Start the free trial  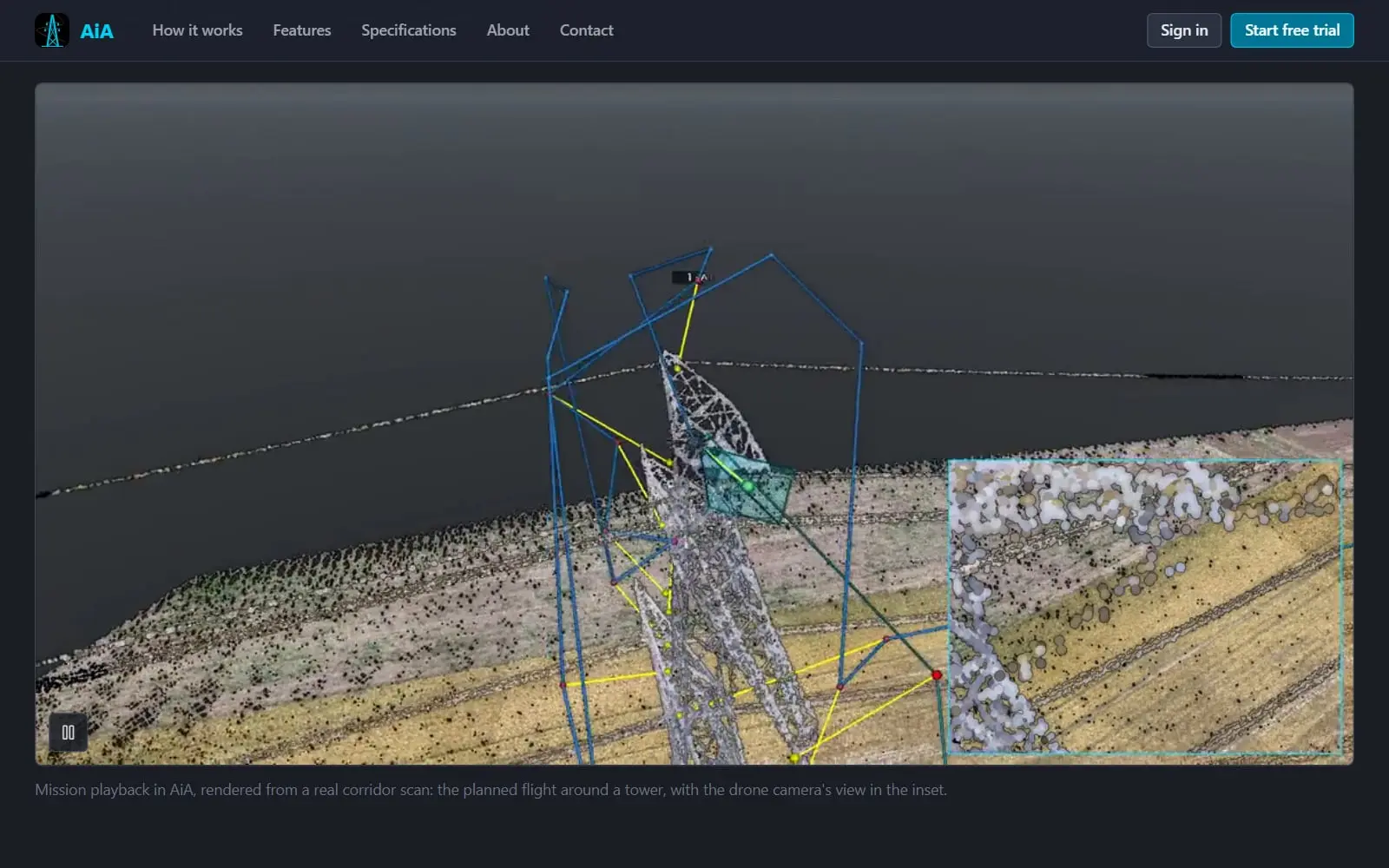pyautogui.click(x=1292, y=30)
